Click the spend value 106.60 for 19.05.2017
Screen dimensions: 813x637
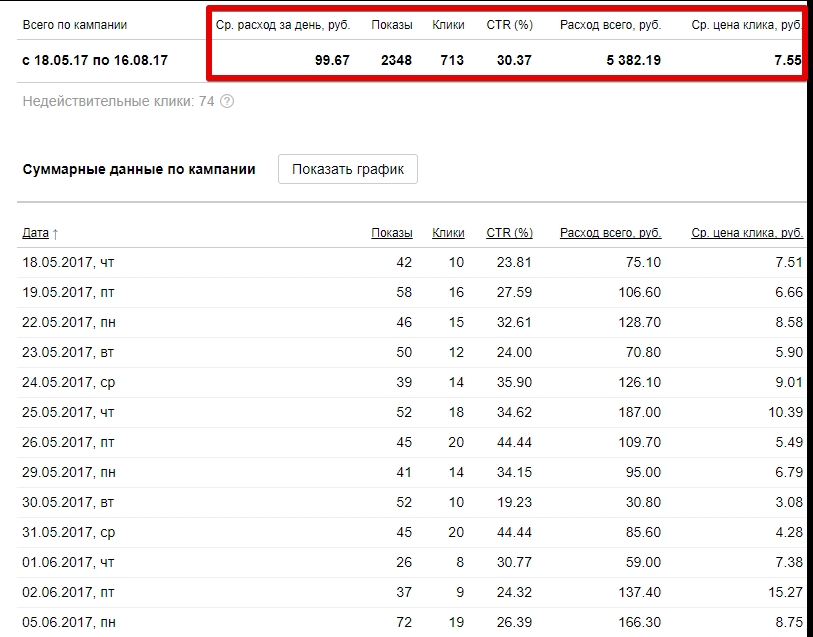point(640,292)
